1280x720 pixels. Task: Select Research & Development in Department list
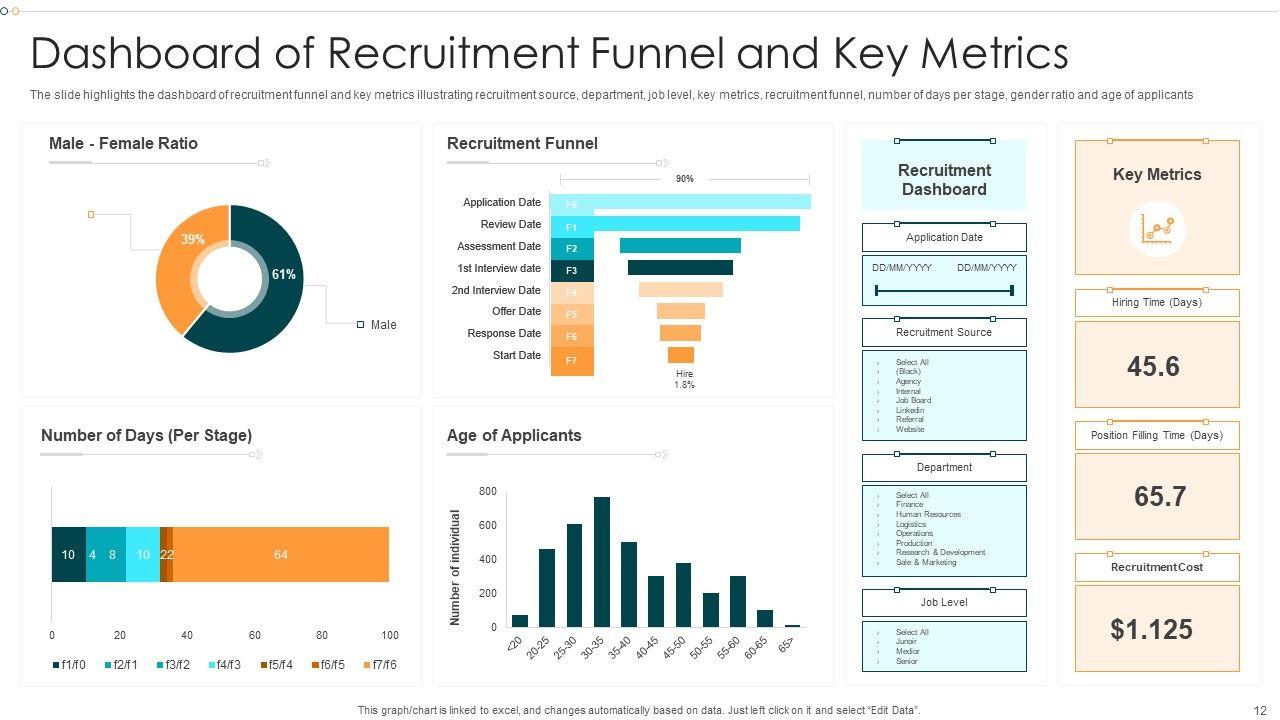click(940, 552)
